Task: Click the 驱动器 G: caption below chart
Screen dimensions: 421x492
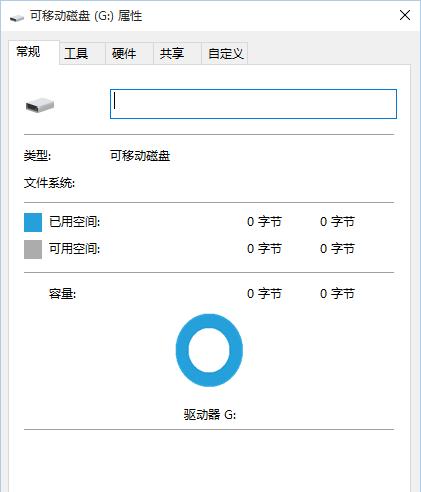Action: 210,415
